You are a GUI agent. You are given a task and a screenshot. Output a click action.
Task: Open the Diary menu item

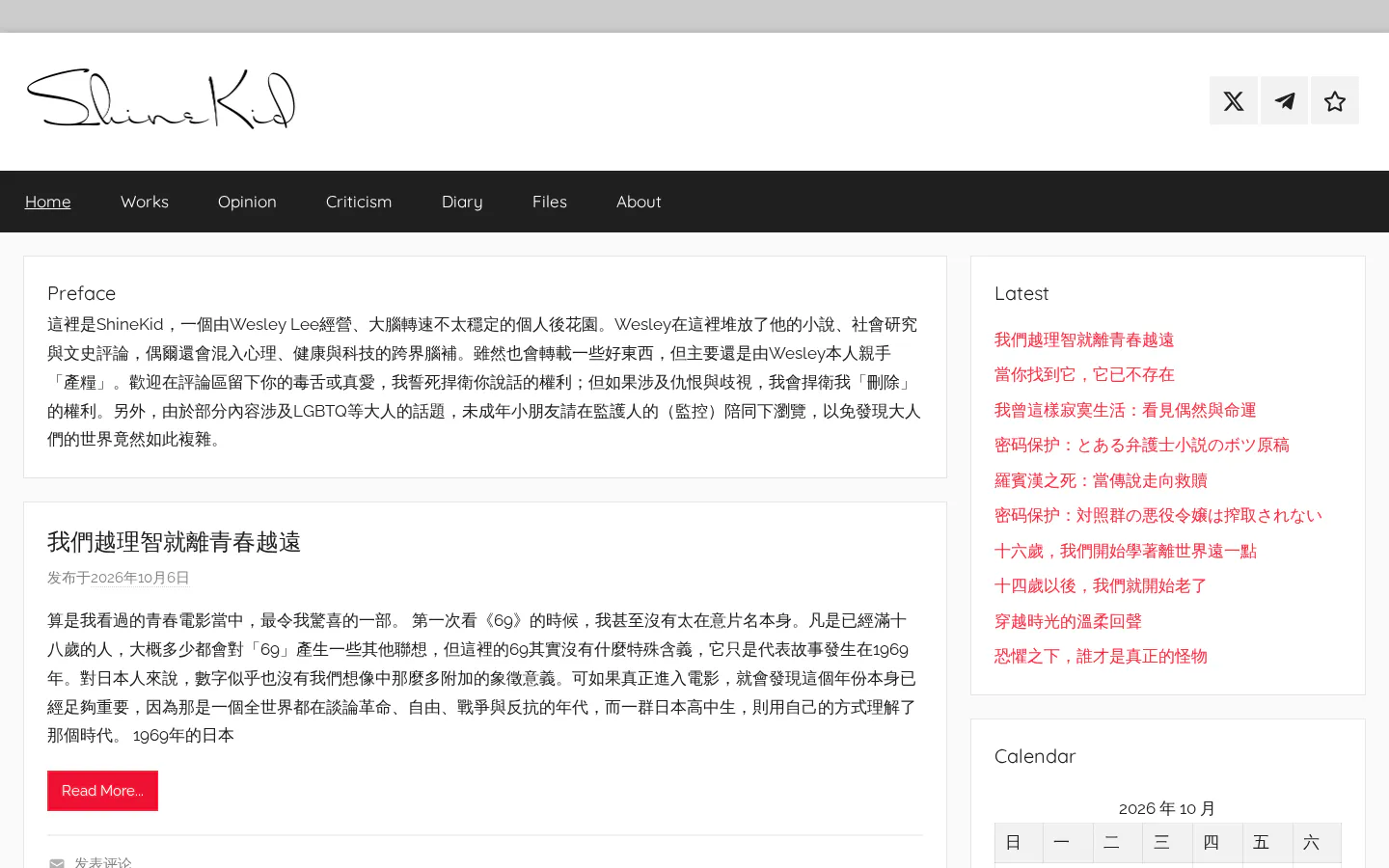(x=462, y=202)
